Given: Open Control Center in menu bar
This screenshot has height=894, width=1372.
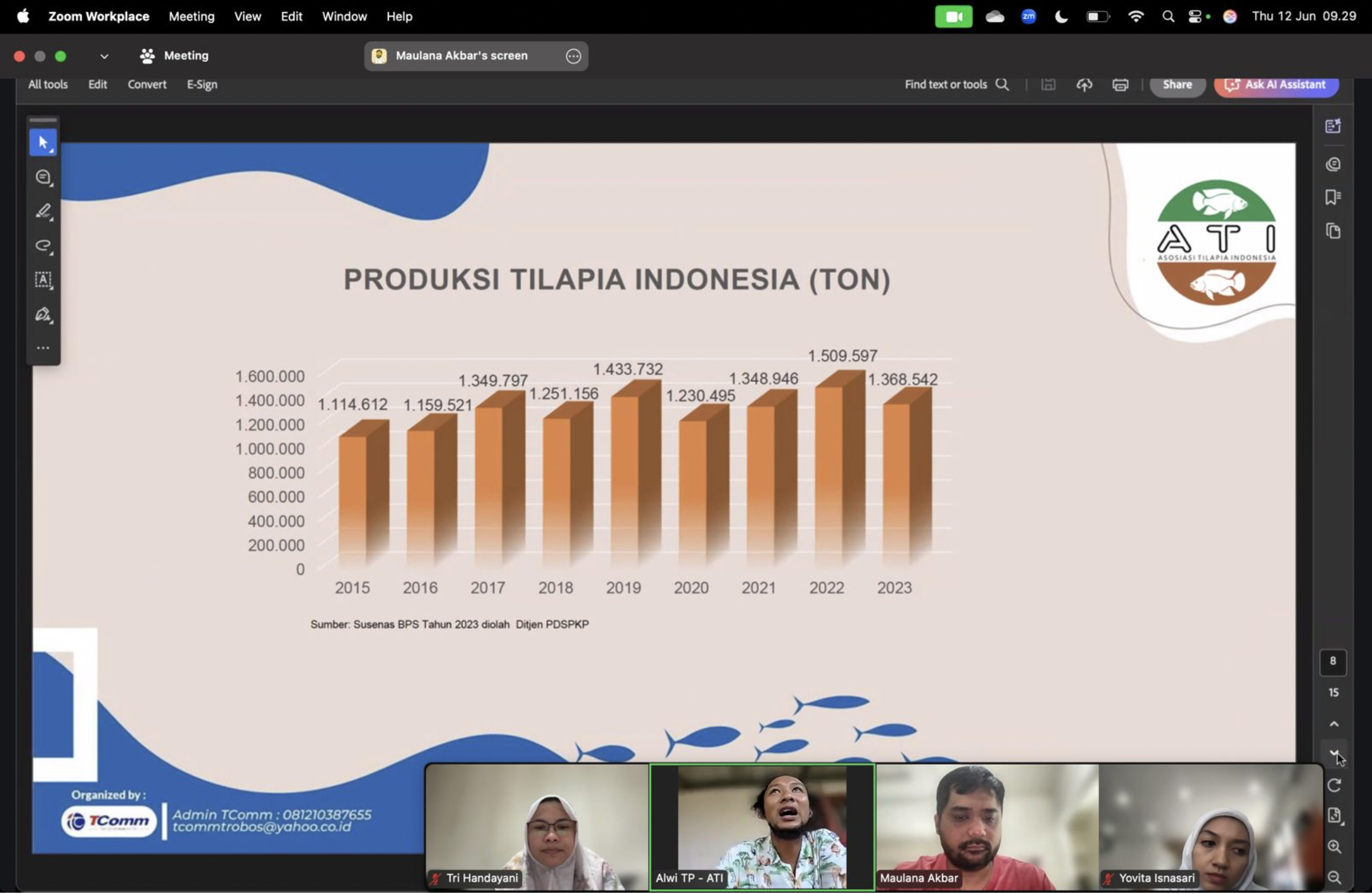Looking at the screenshot, I should [1194, 17].
